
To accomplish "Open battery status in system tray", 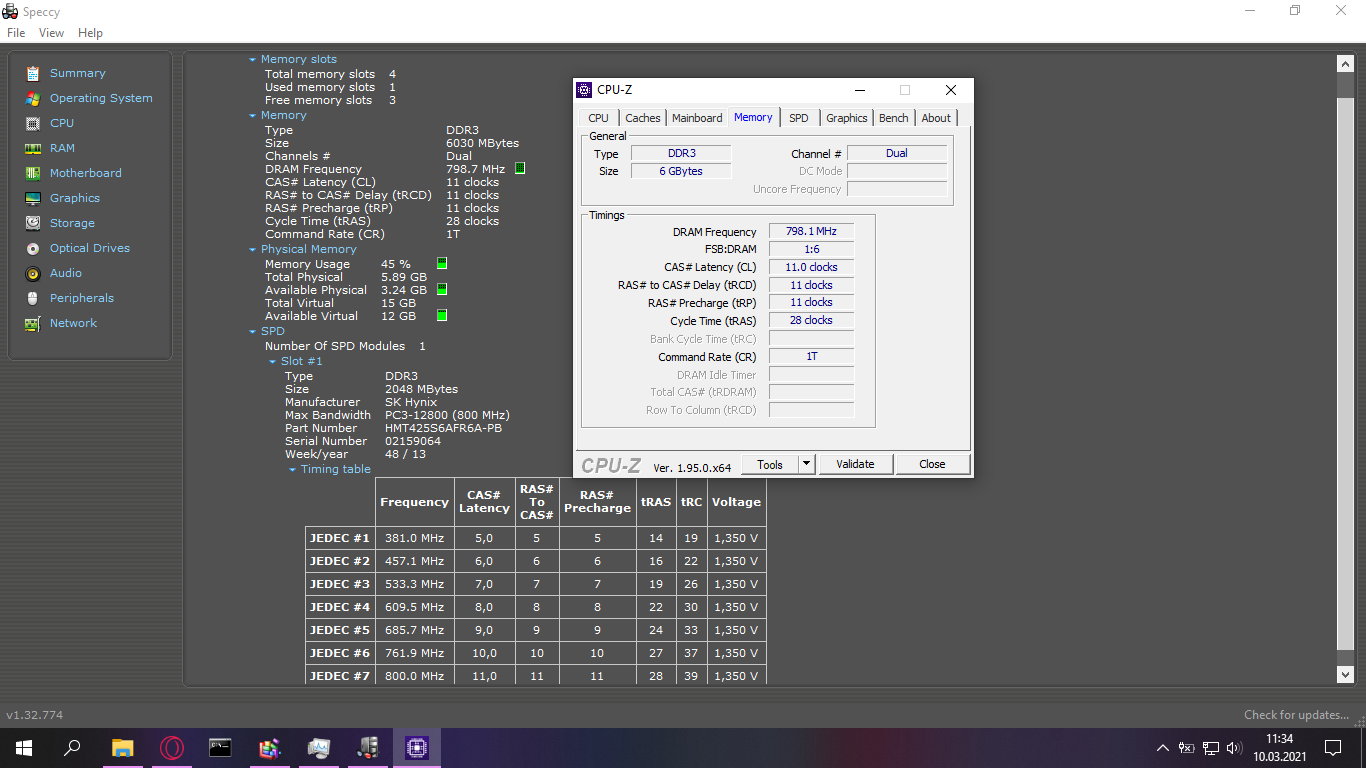I will (x=1187, y=747).
